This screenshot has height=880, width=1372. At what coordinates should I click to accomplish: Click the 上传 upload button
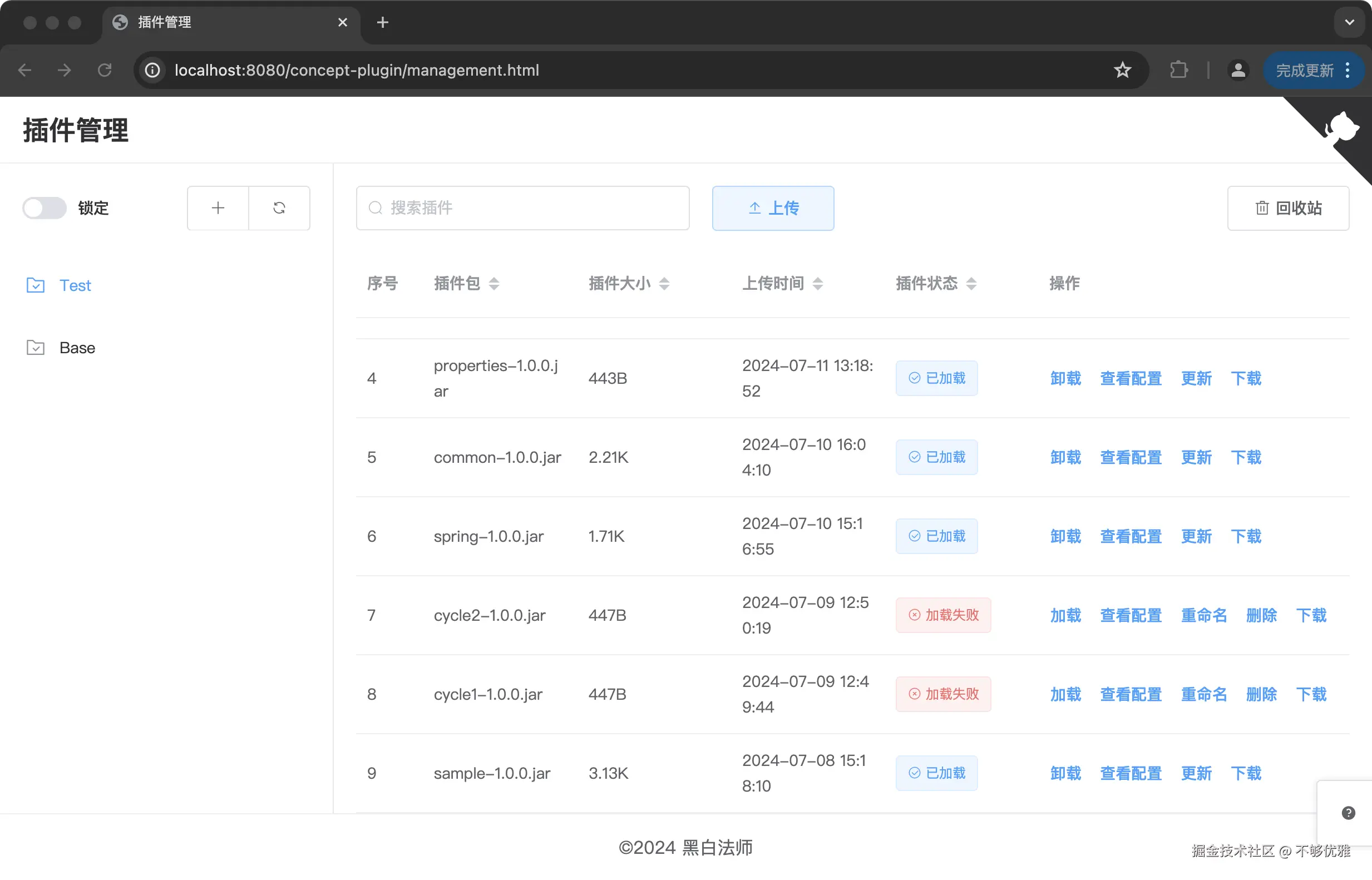pyautogui.click(x=773, y=208)
